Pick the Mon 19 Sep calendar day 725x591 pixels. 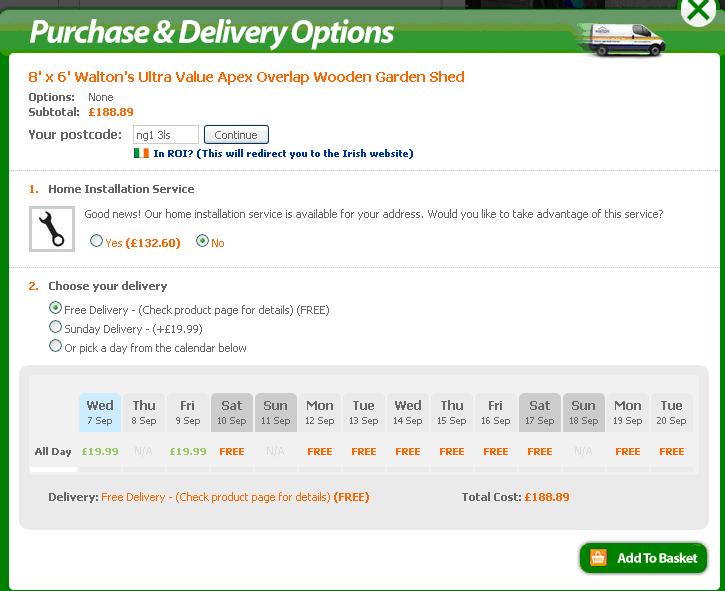coord(627,412)
